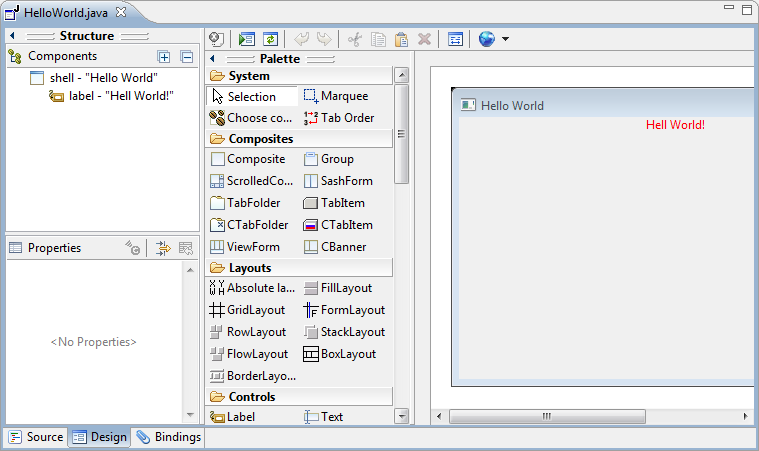Image resolution: width=759 pixels, height=451 pixels.
Task: Click the Copy icon in toolbar
Action: (x=378, y=39)
